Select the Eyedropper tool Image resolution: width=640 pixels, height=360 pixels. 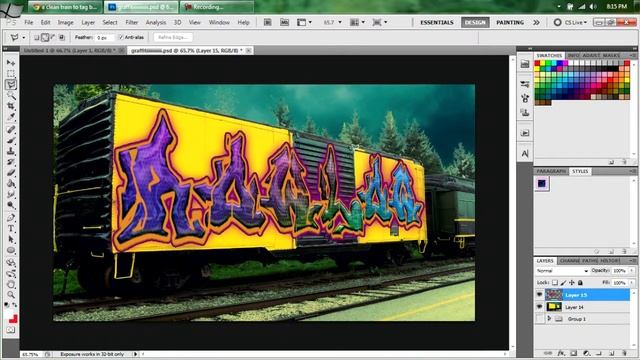[11, 117]
